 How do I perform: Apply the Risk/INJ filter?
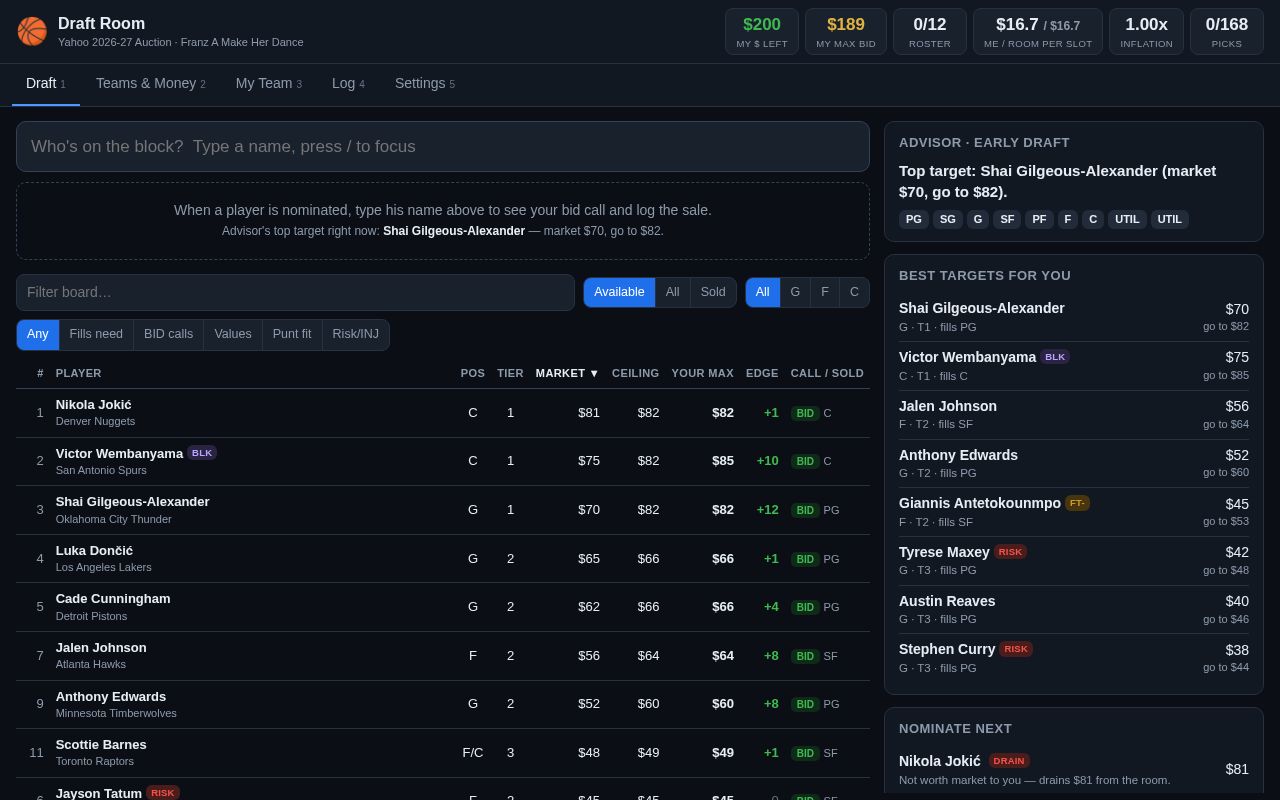356,334
